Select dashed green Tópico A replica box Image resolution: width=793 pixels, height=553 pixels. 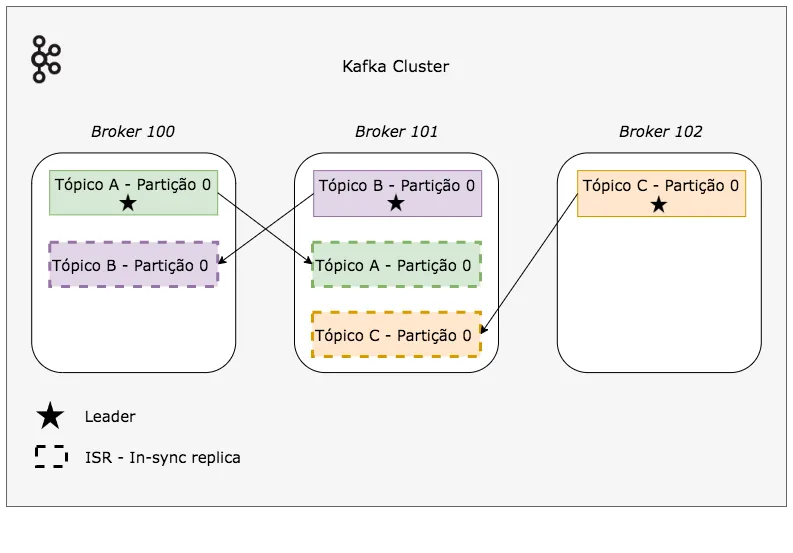coord(396,265)
